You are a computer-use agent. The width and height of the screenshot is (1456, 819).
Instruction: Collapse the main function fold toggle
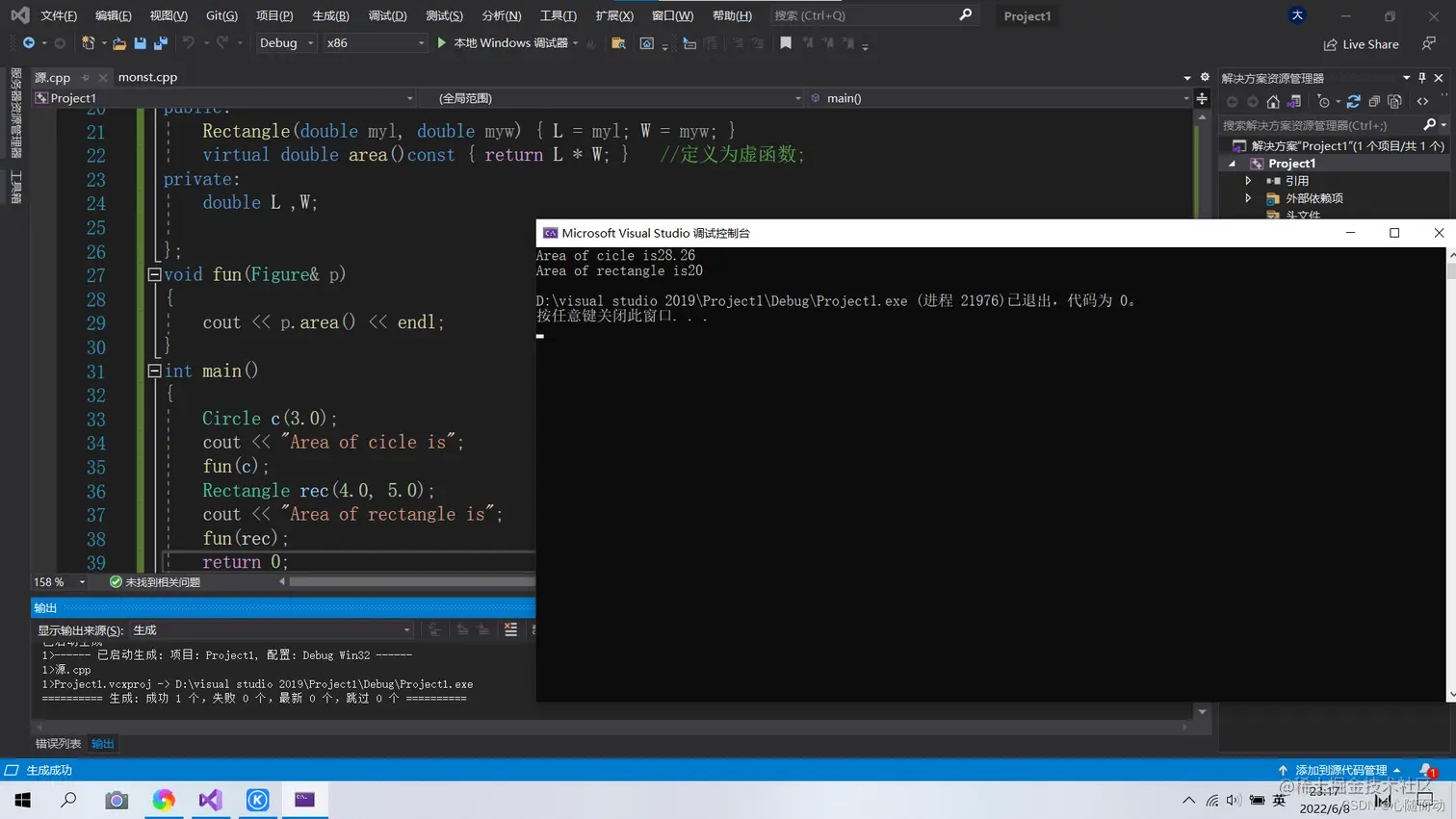point(154,371)
